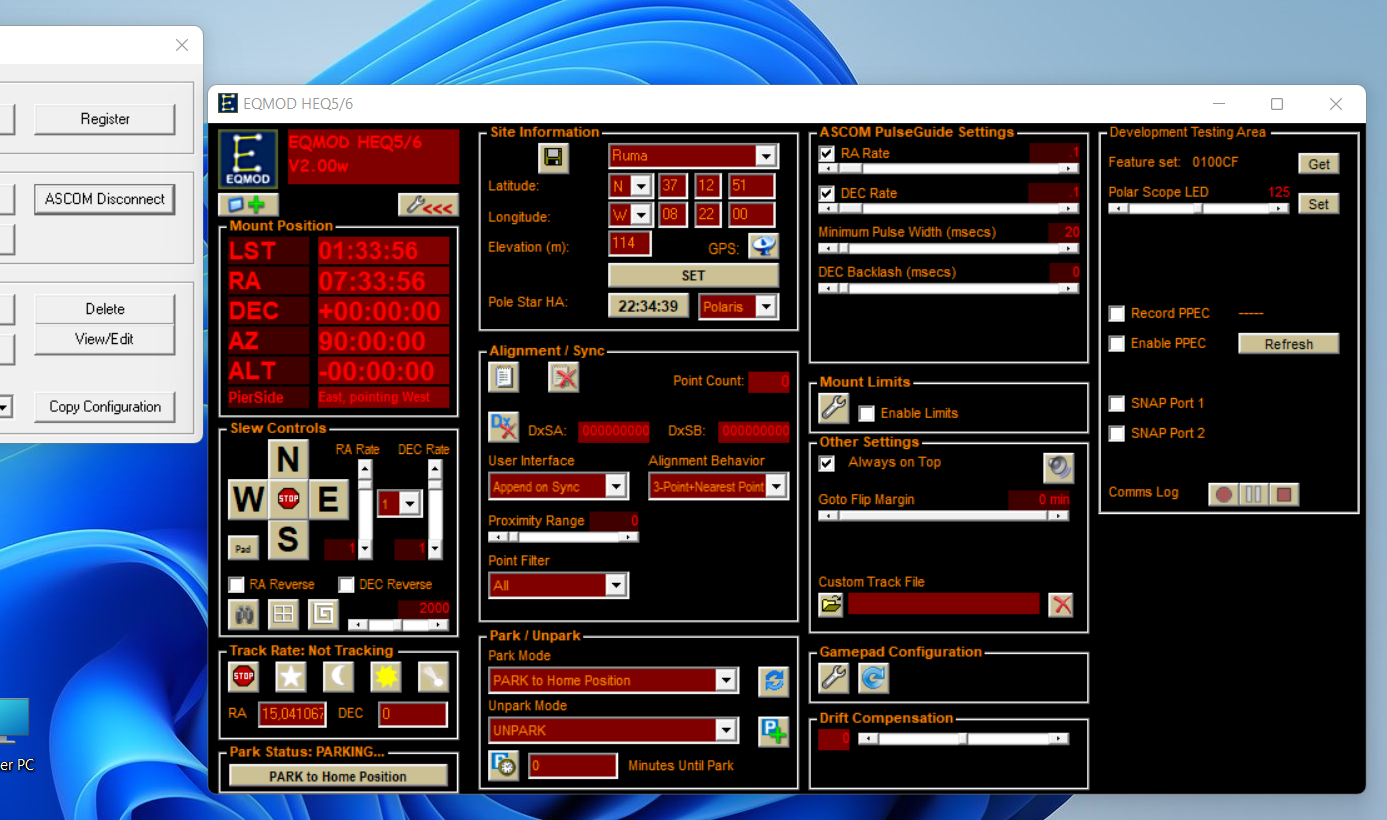Viewport: 1387px width, 820px height.
Task: Click the speaker icon in Other Settings
Action: [x=1058, y=467]
